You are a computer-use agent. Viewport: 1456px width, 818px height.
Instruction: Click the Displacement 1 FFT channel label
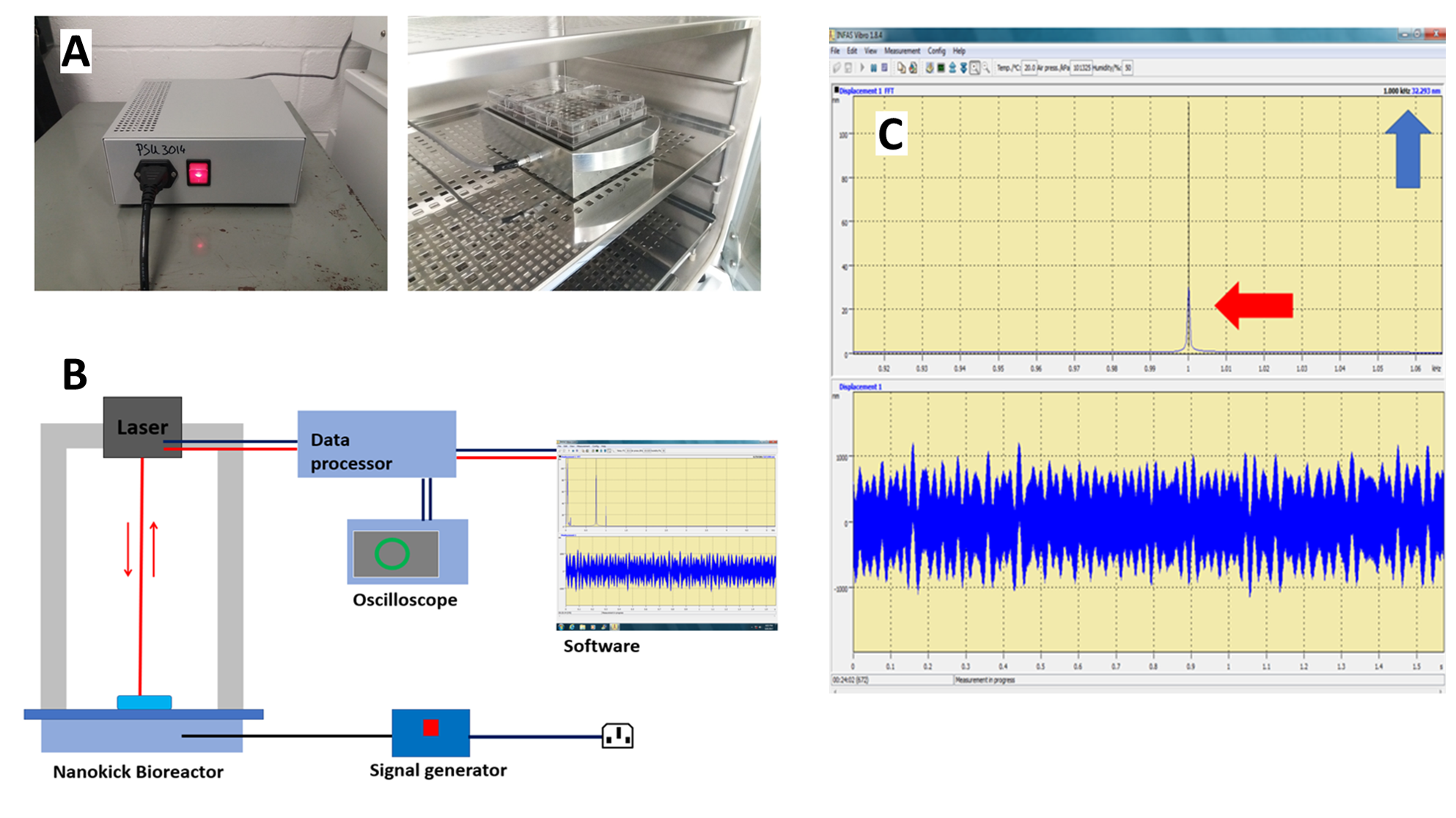tap(867, 91)
